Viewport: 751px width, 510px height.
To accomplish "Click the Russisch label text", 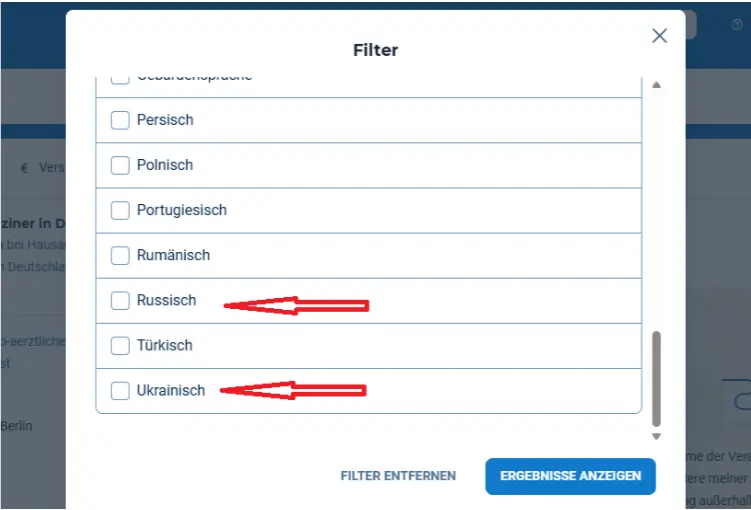I will 166,300.
